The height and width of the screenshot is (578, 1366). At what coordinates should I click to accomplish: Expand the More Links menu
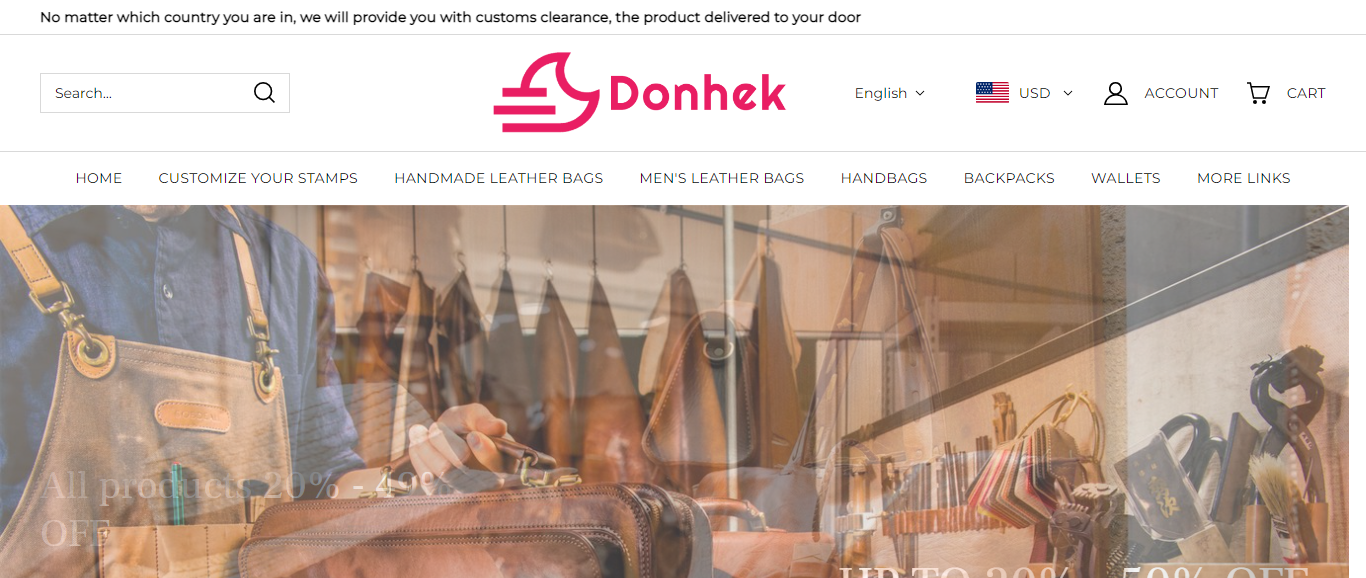(x=1244, y=178)
